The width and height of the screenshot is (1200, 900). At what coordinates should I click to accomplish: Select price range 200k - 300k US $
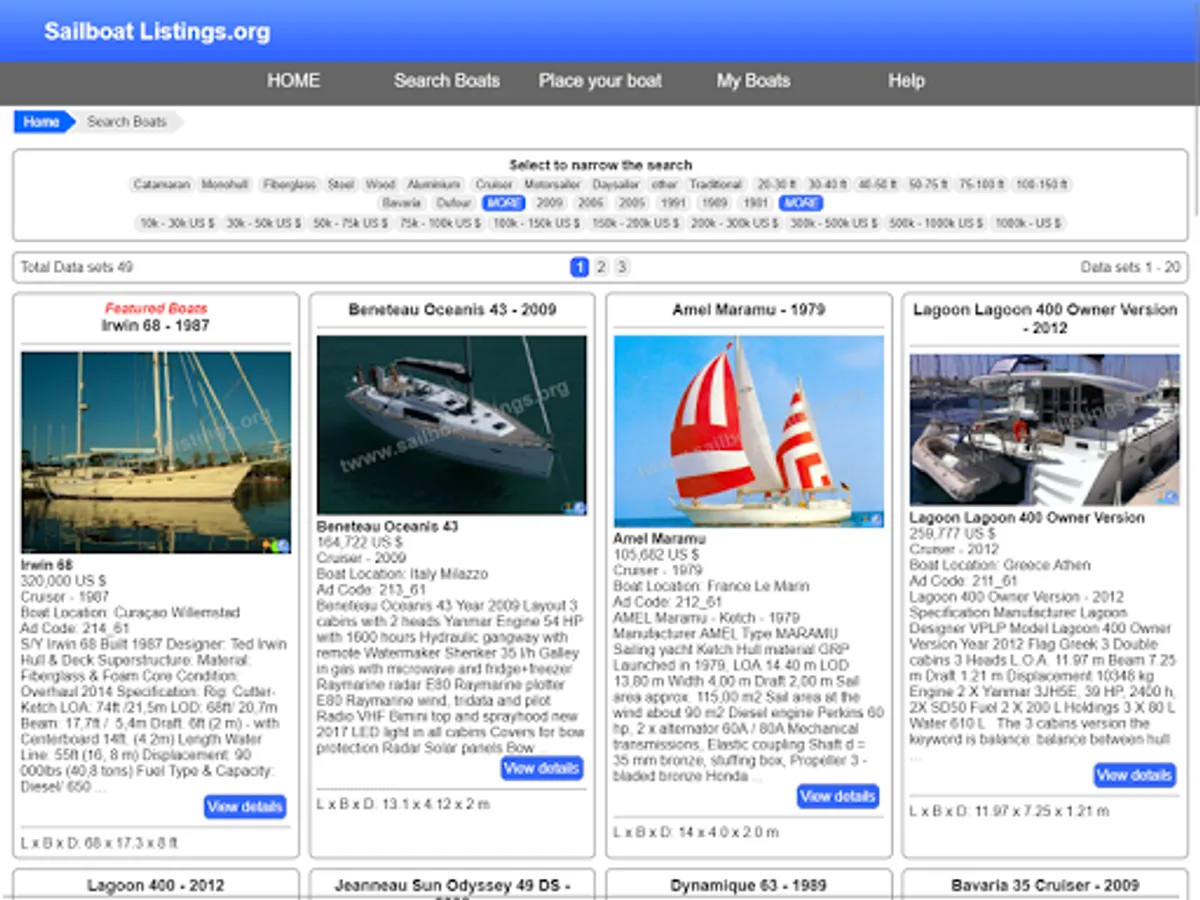[x=734, y=223]
